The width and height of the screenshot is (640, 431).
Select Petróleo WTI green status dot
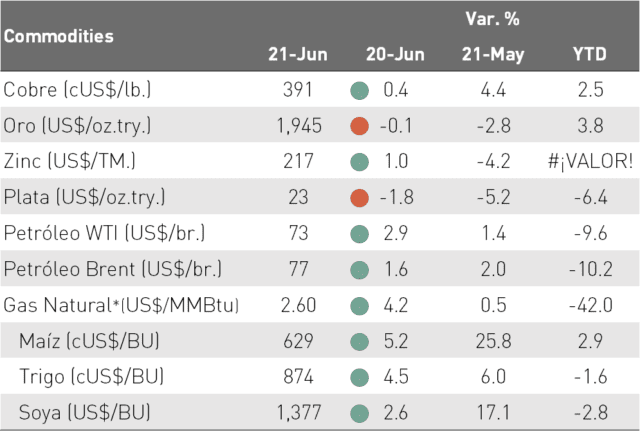pyautogui.click(x=360, y=234)
